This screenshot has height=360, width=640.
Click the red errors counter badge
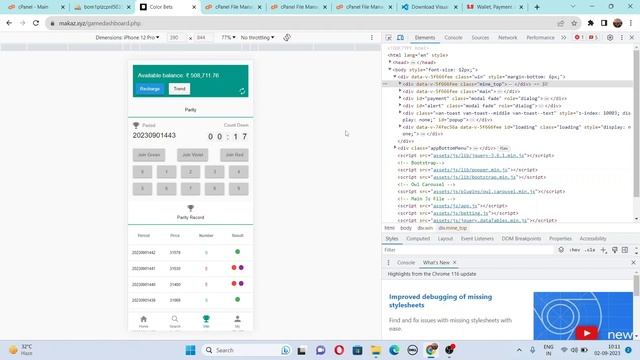[x=579, y=38]
